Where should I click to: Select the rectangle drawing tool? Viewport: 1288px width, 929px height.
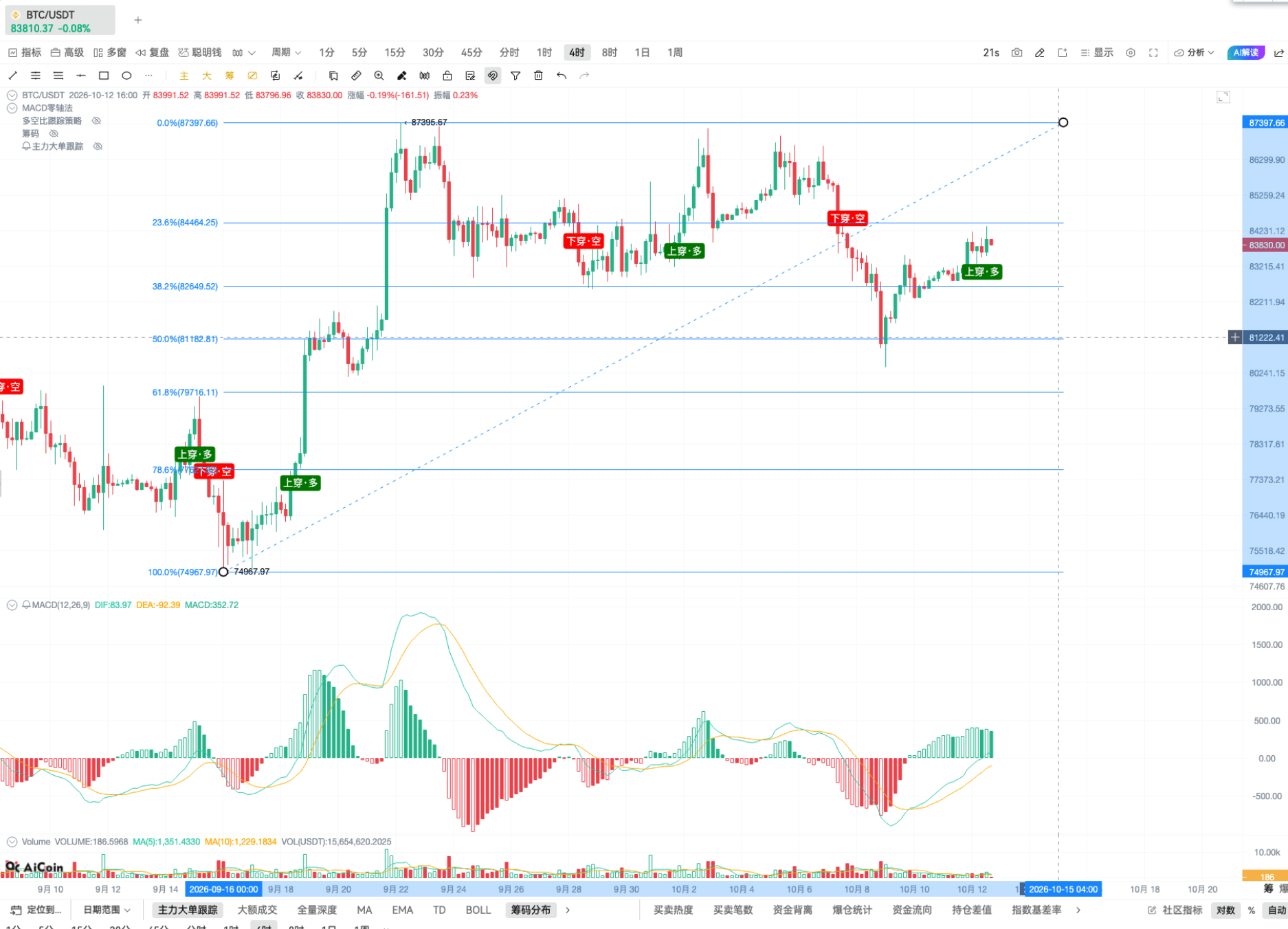coord(104,76)
